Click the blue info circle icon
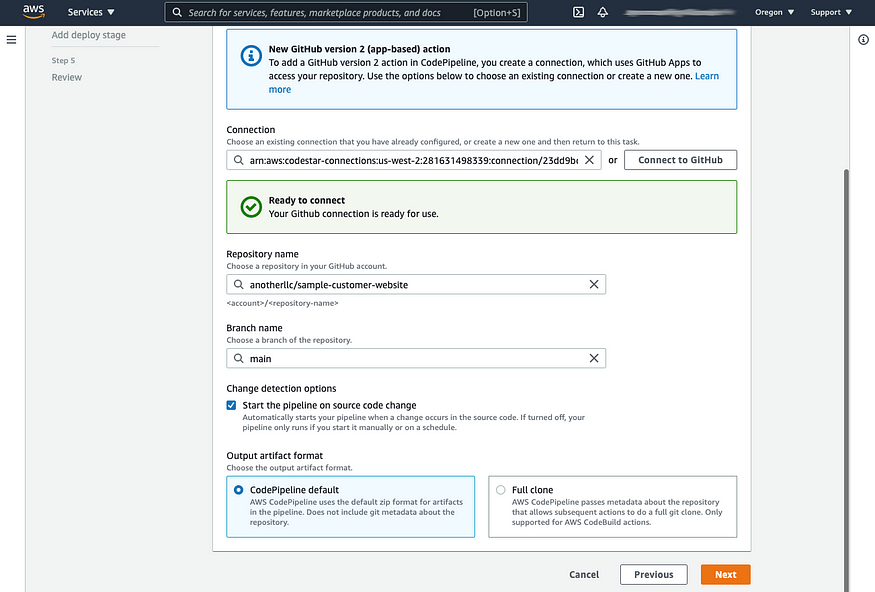875x592 pixels. 251,56
